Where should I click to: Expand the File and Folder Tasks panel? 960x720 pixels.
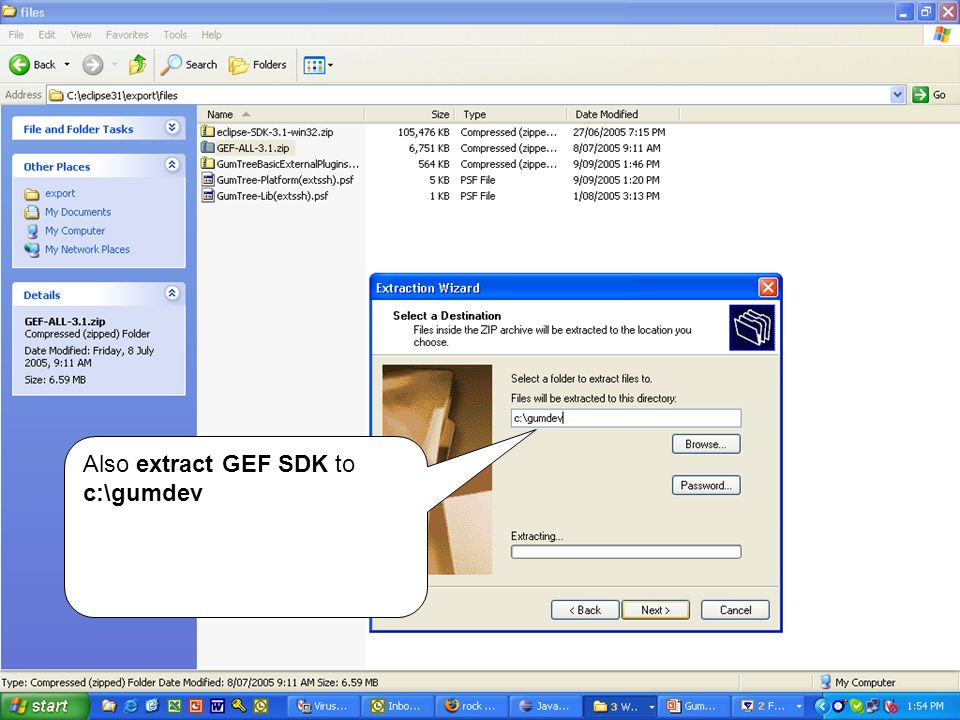pyautogui.click(x=172, y=127)
